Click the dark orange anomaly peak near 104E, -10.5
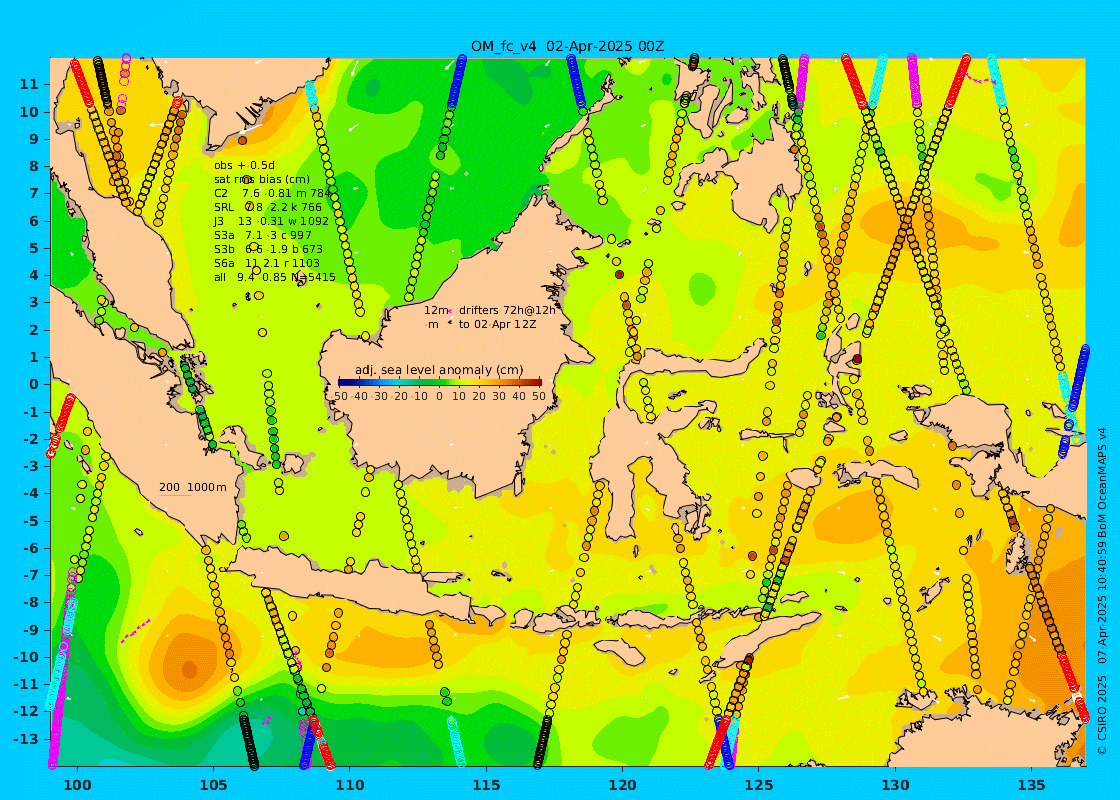 point(189,669)
